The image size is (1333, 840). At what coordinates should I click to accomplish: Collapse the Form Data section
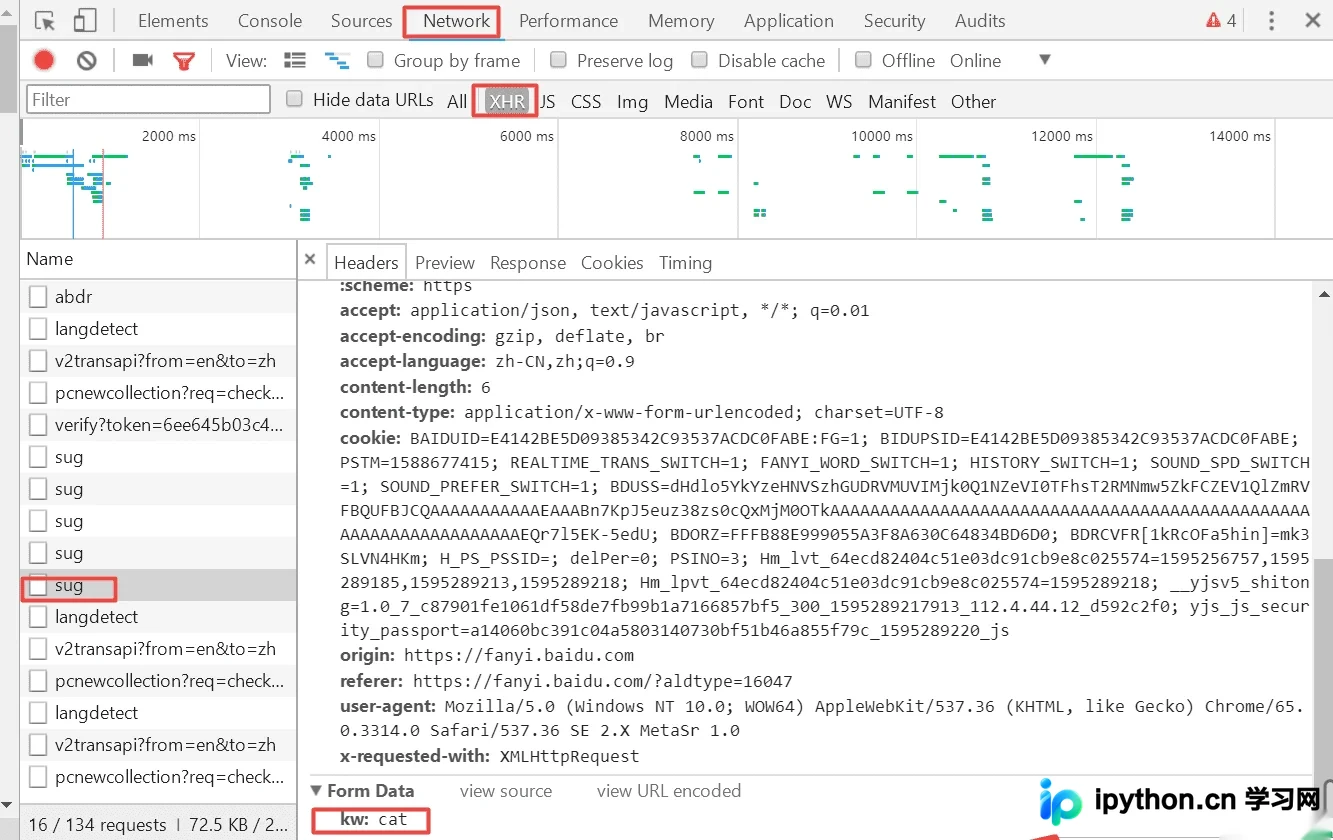pos(317,791)
